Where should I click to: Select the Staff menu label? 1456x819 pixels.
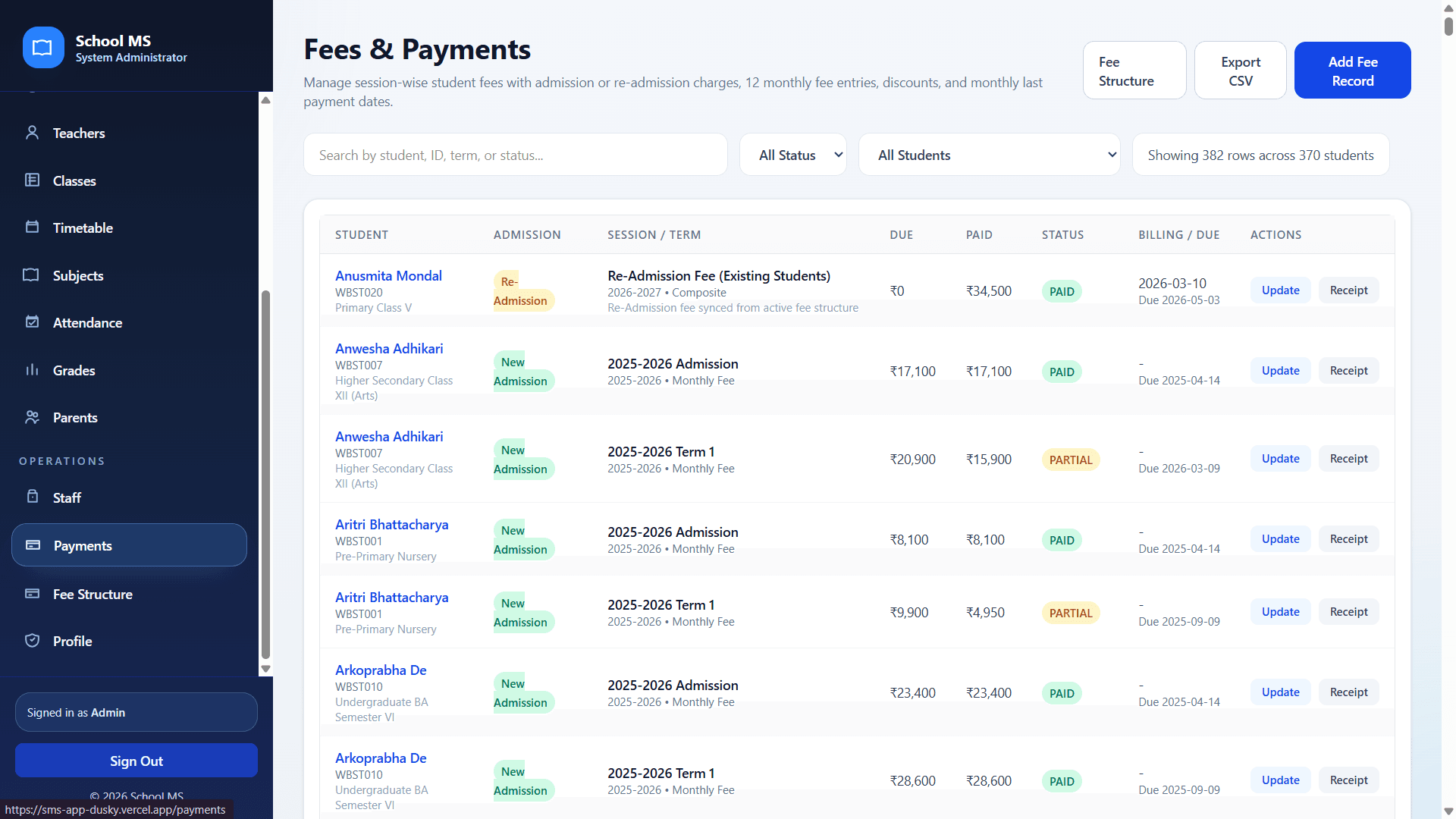pos(67,497)
